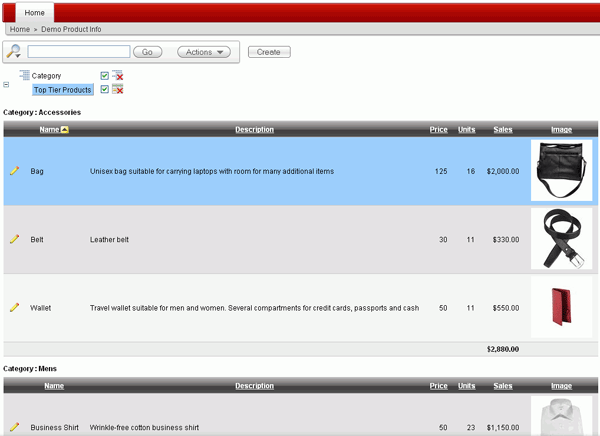This screenshot has height=436, width=600.
Task: Collapse the report settings panel
Action: point(6,85)
